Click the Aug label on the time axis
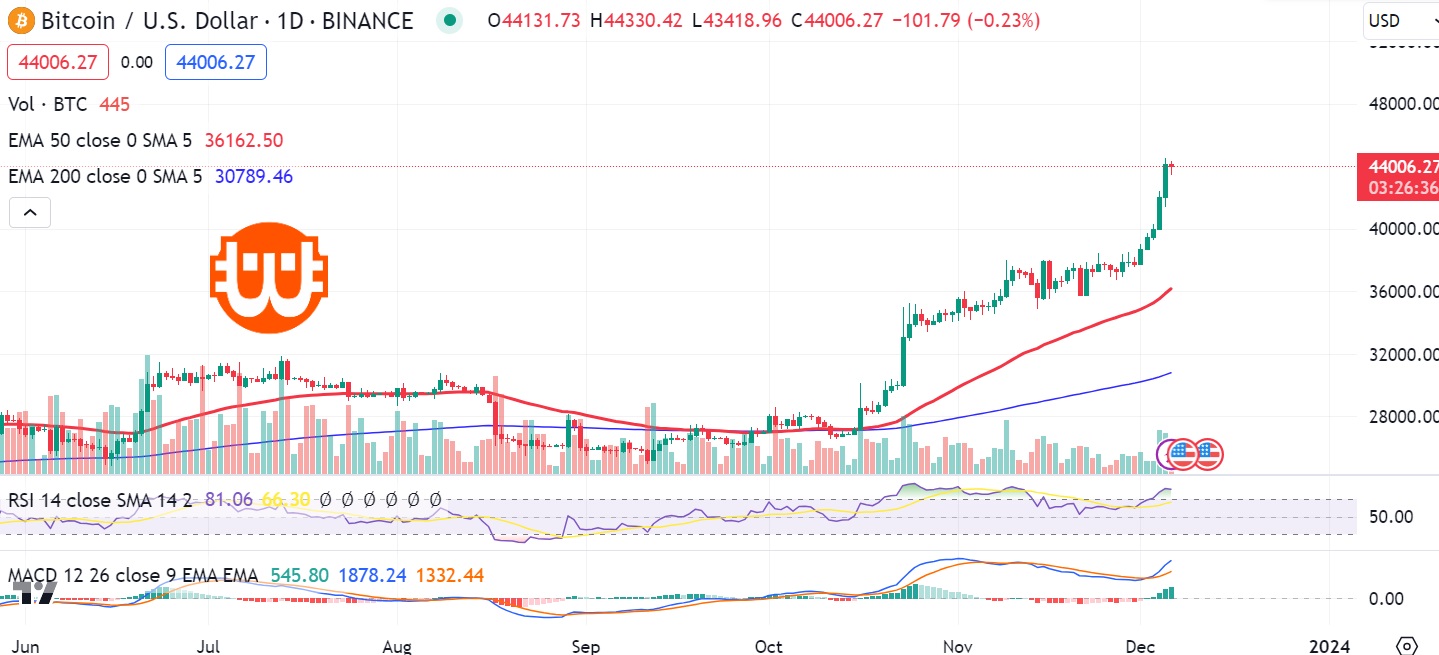 398,645
